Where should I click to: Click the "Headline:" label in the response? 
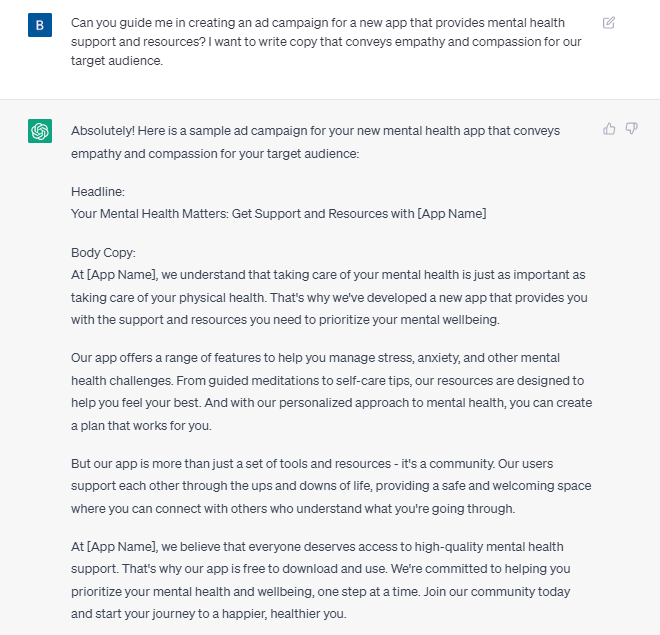click(x=98, y=191)
